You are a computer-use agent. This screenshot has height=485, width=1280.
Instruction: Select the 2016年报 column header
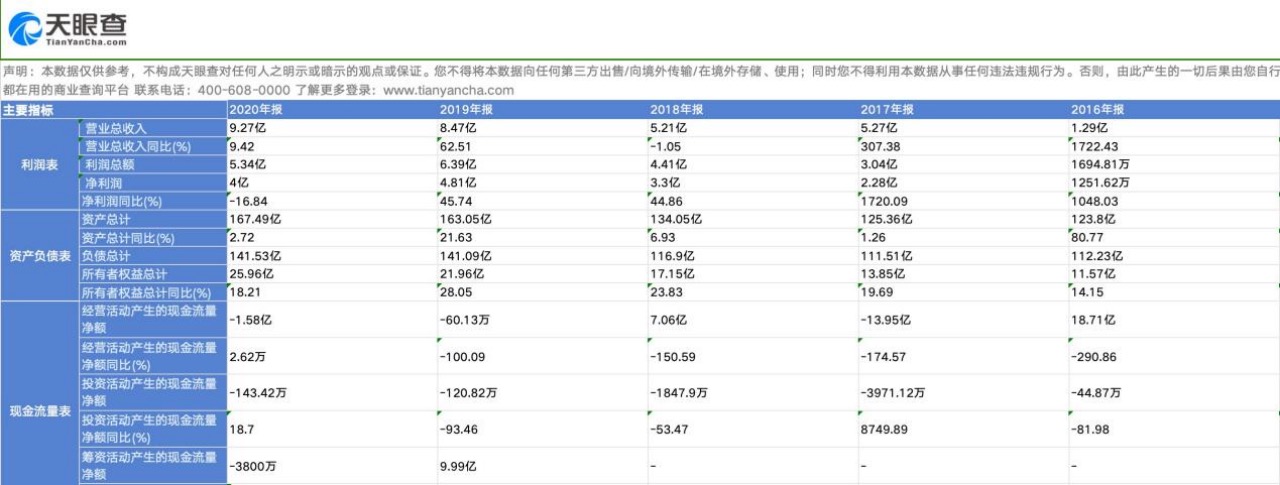pyautogui.click(x=1097, y=110)
